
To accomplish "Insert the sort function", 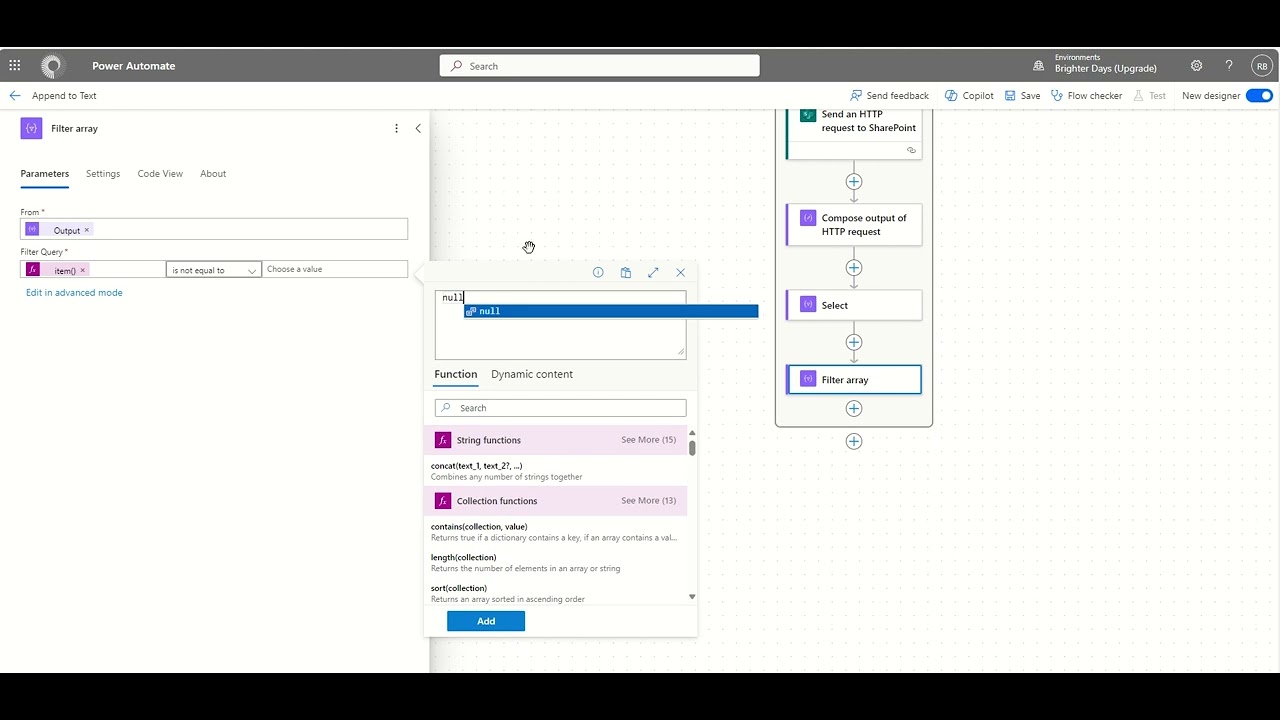I will (555, 594).
